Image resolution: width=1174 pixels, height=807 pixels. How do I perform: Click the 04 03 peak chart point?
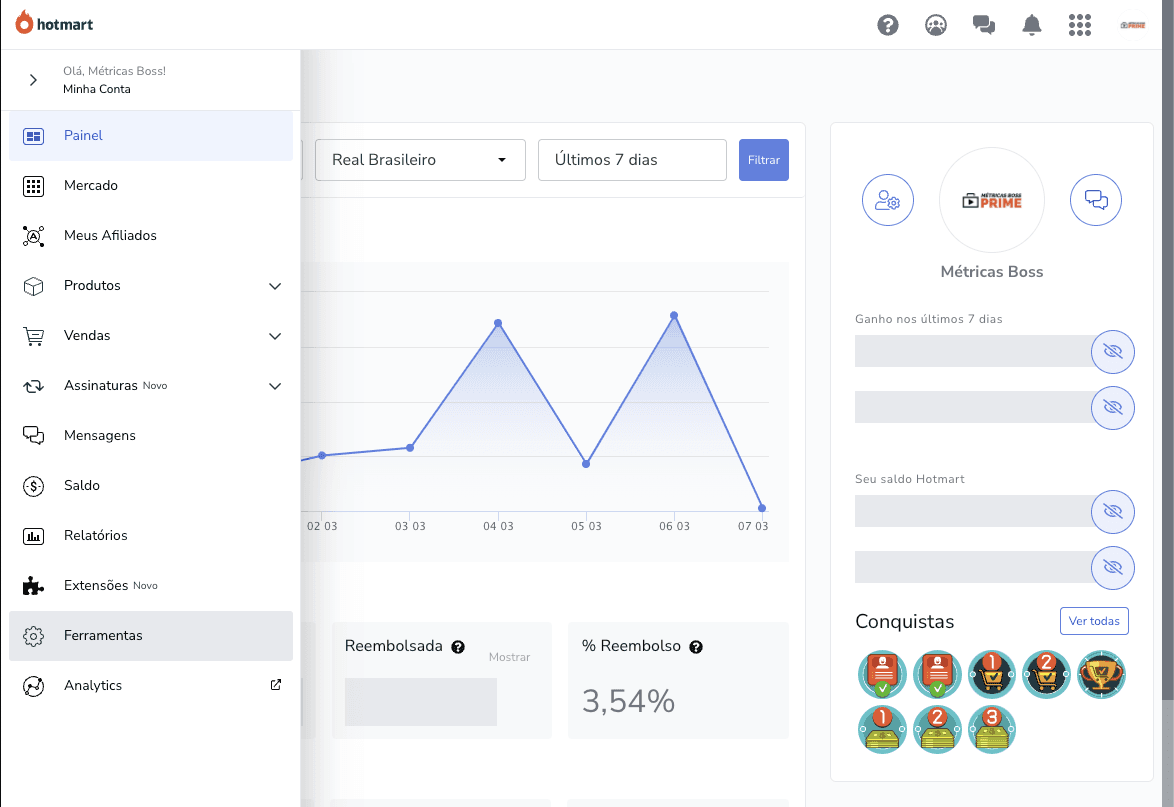point(498,323)
